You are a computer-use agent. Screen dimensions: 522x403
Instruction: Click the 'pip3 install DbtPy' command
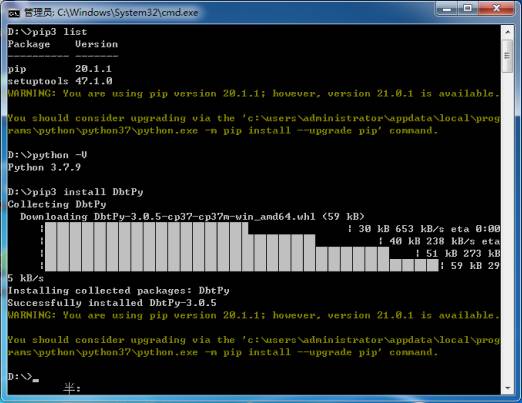click(x=75, y=192)
